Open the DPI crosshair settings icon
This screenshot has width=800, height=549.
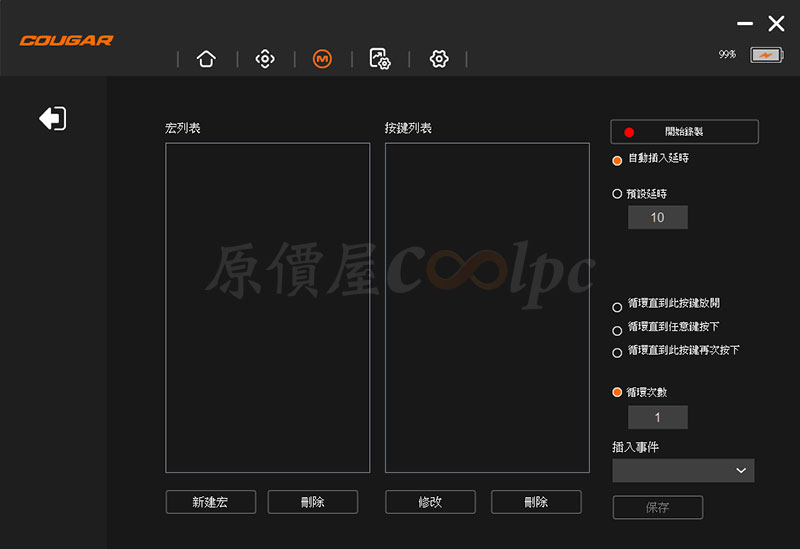(x=265, y=59)
